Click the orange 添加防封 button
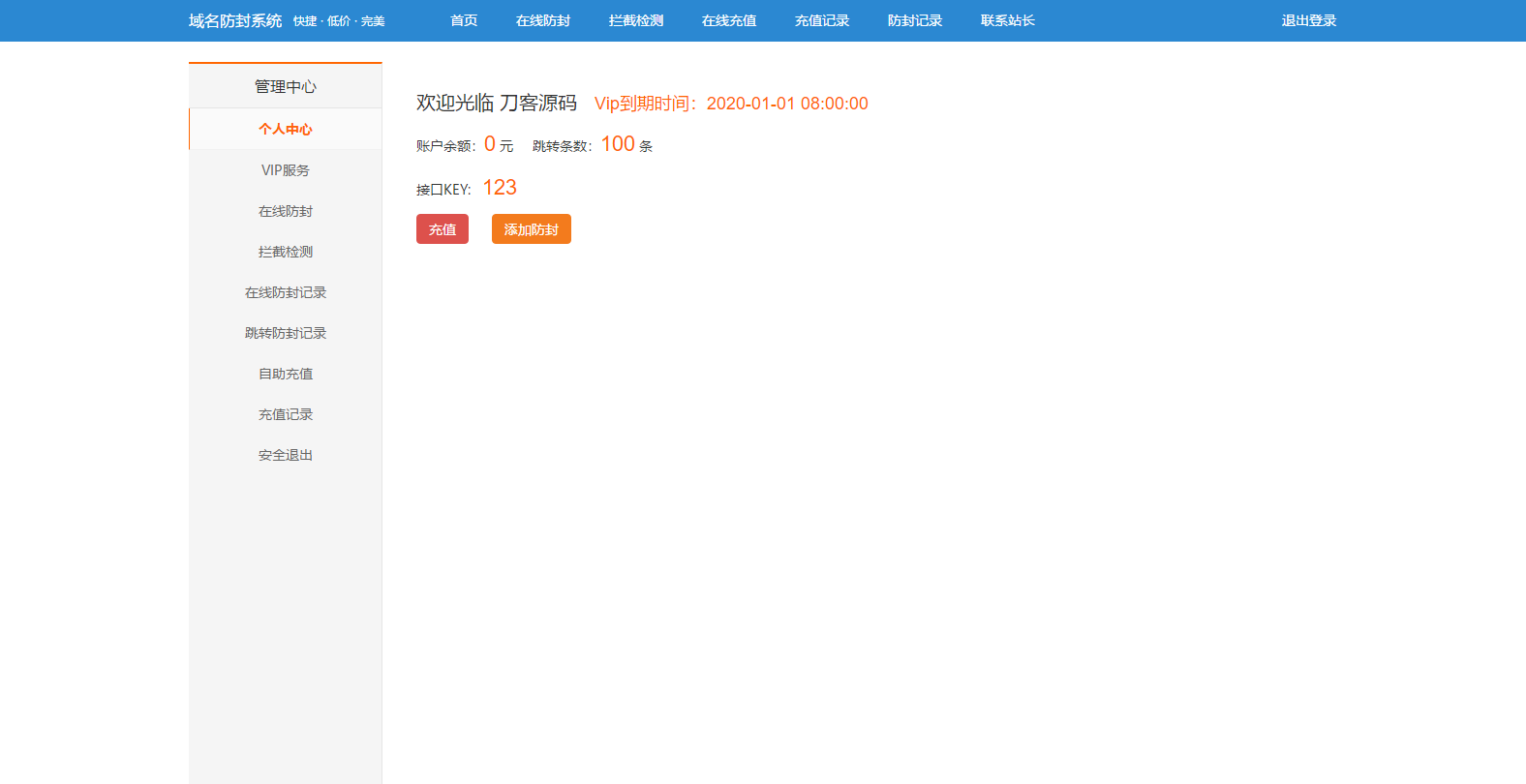This screenshot has width=1526, height=784. pos(532,229)
